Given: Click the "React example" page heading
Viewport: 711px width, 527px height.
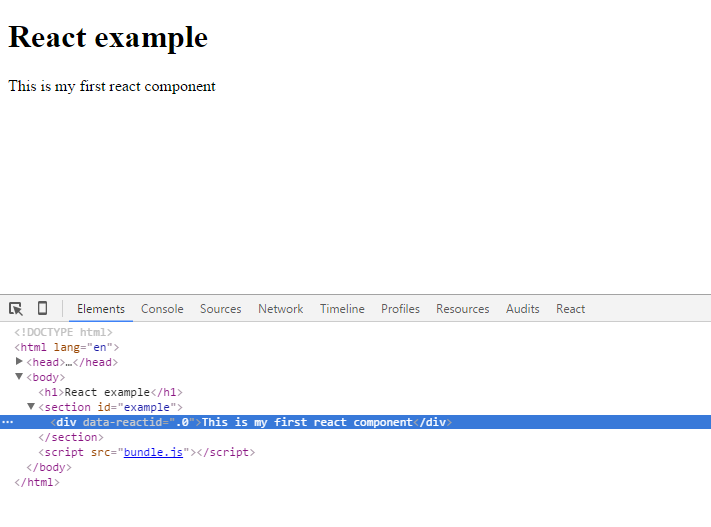Looking at the screenshot, I should (x=108, y=37).
